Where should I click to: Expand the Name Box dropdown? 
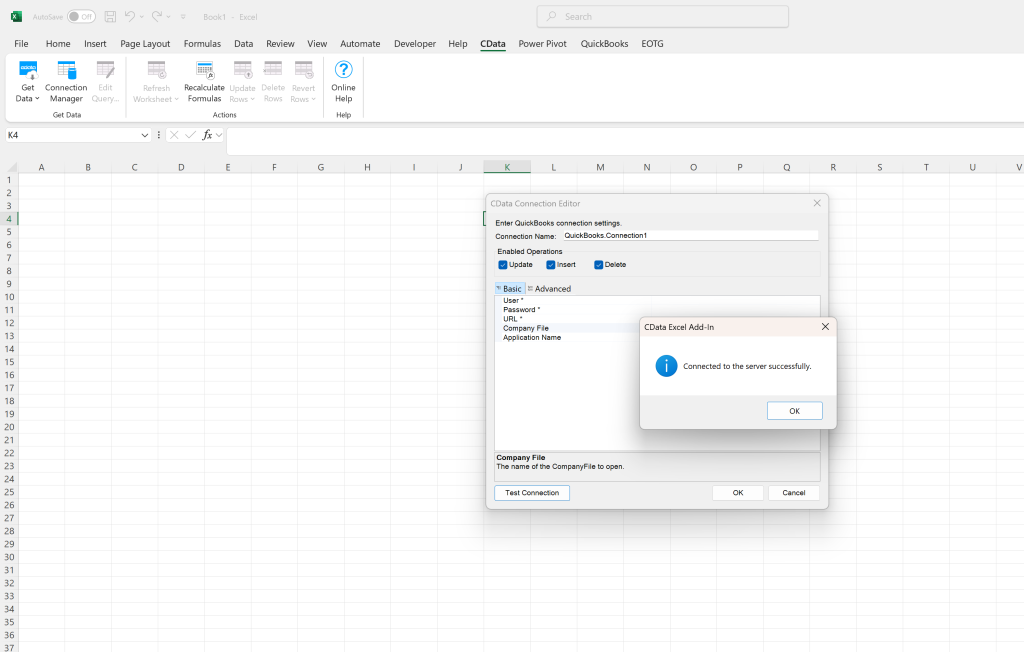click(x=144, y=135)
